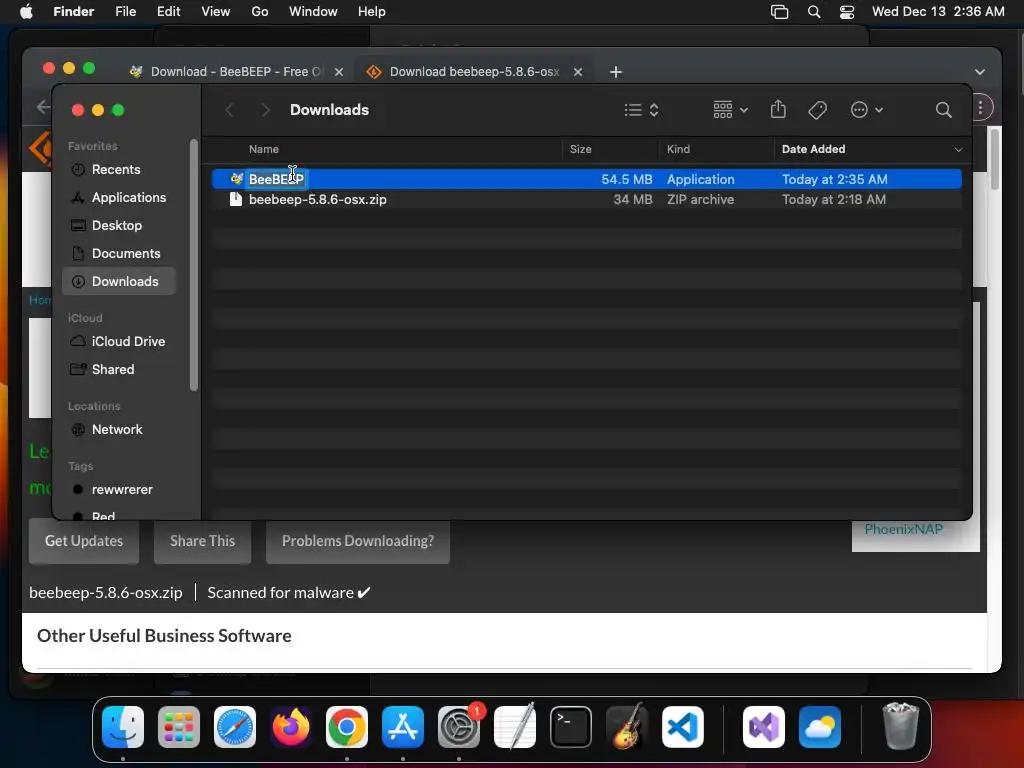This screenshot has height=768, width=1024.
Task: Select Recents in Finder sidebar
Action: (116, 169)
